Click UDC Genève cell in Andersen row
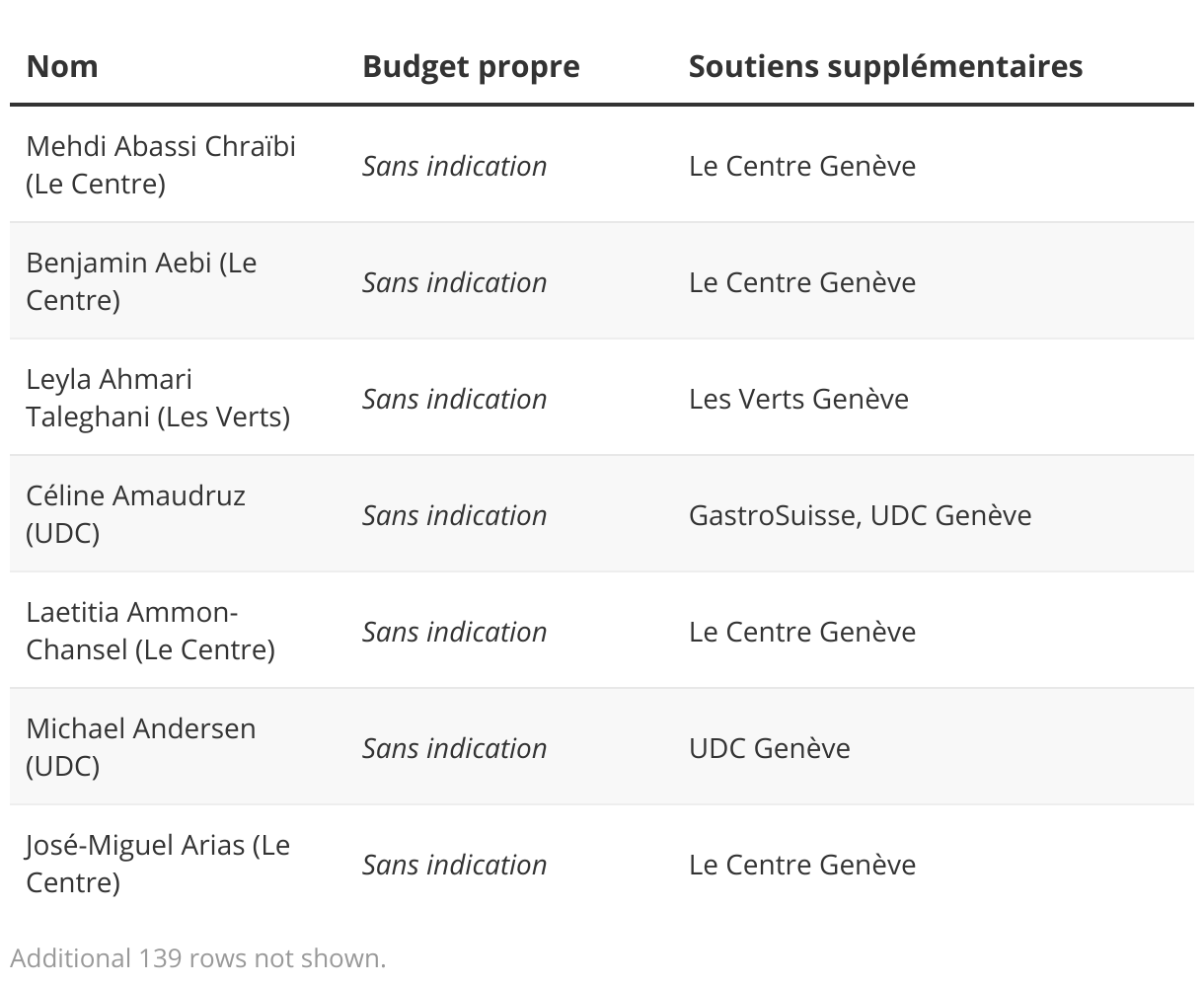This screenshot has width=1204, height=985. (769, 748)
